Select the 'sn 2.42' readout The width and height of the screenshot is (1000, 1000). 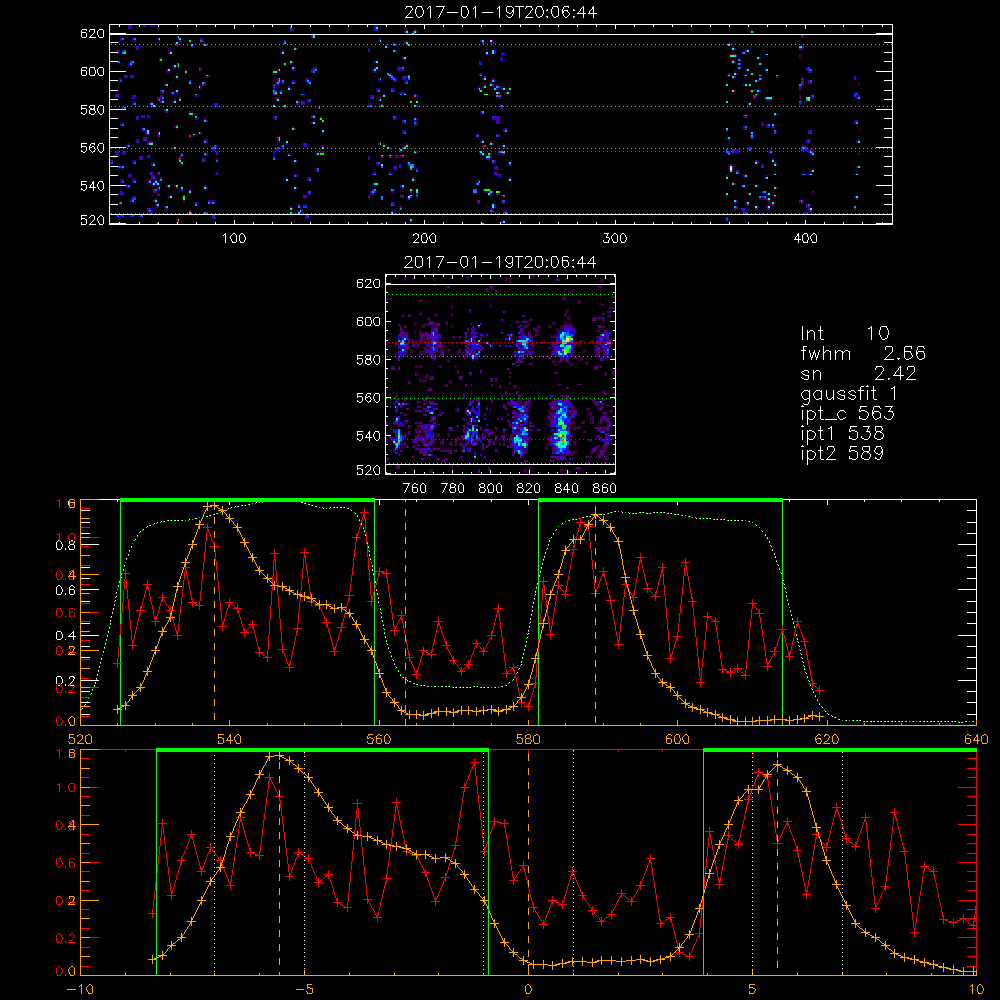pos(858,373)
